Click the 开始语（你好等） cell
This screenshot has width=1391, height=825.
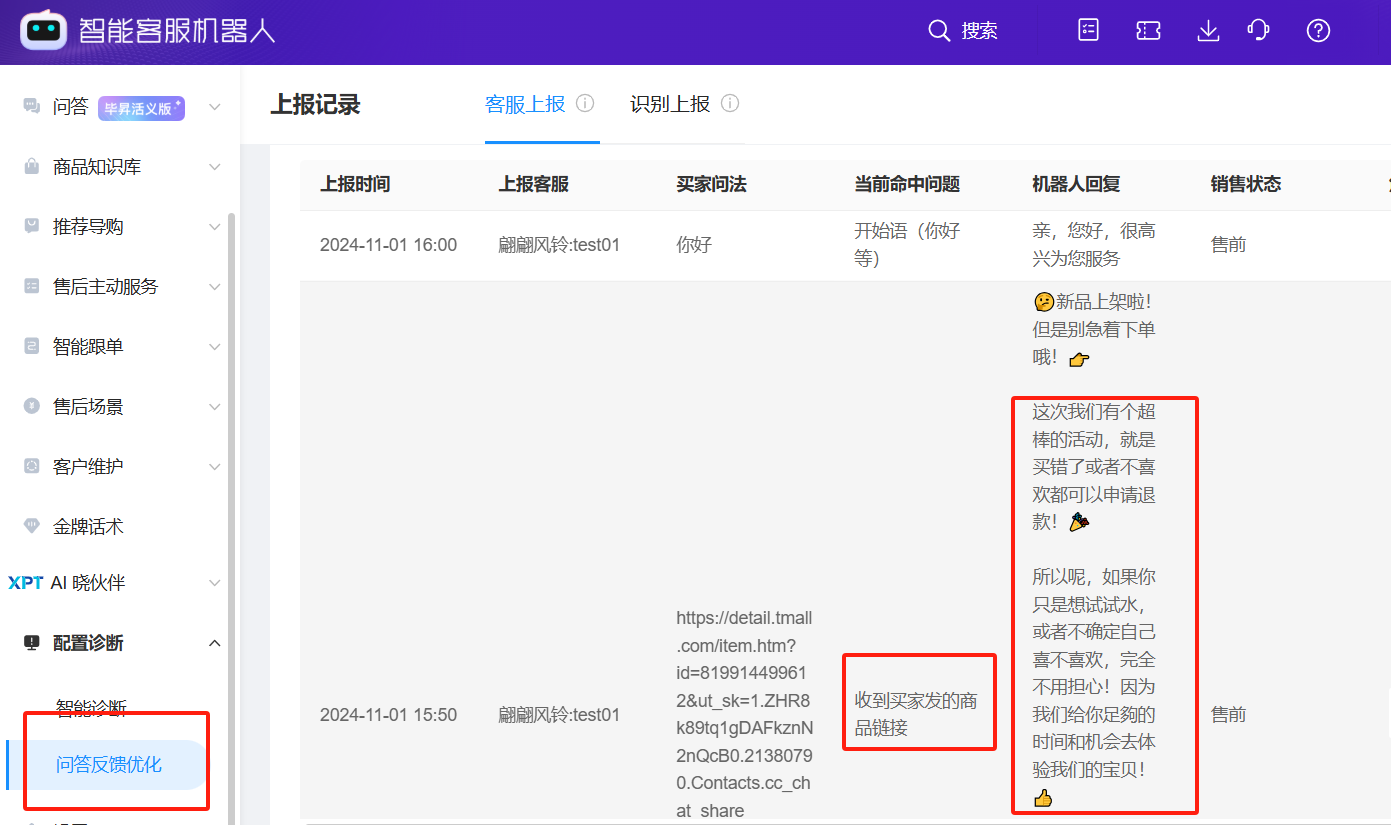click(907, 245)
